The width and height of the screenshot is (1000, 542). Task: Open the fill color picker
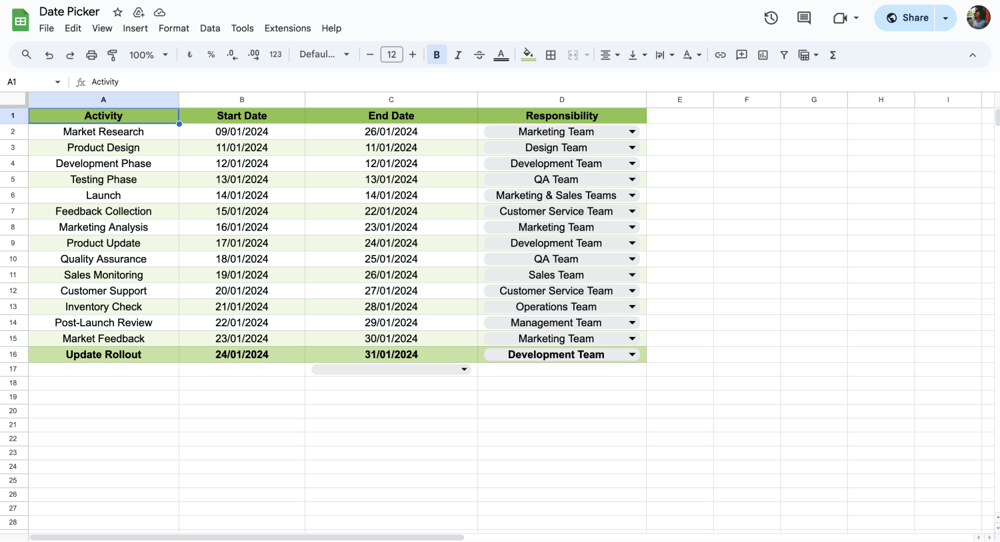pos(528,55)
